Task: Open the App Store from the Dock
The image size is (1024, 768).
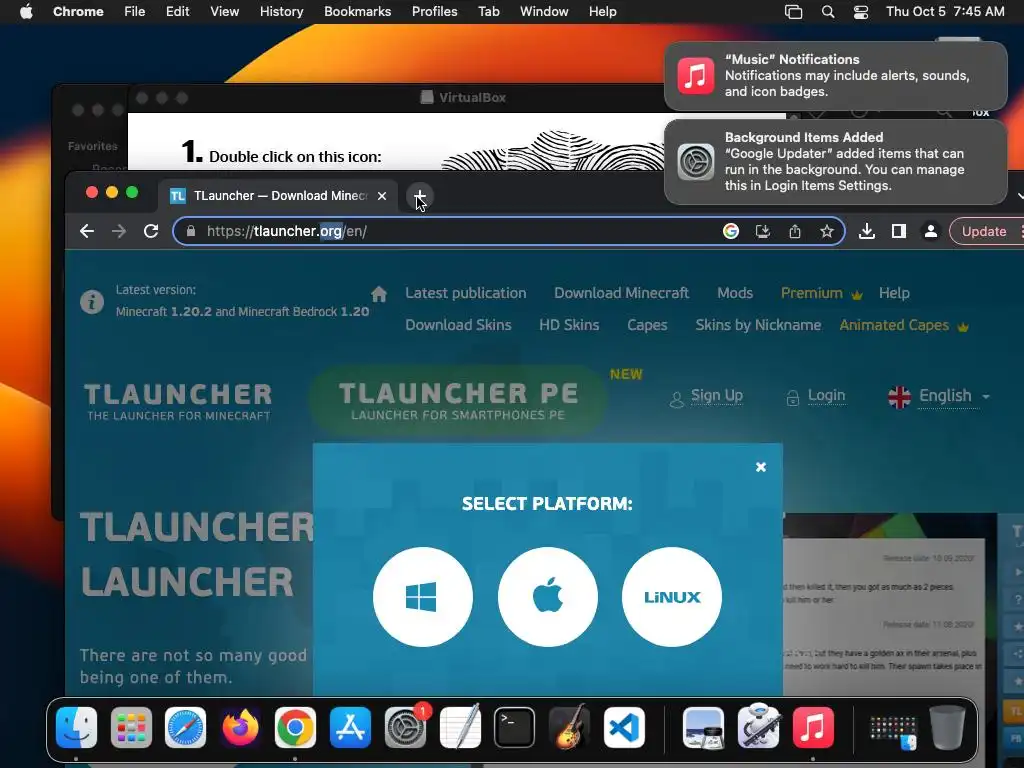Action: (350, 728)
